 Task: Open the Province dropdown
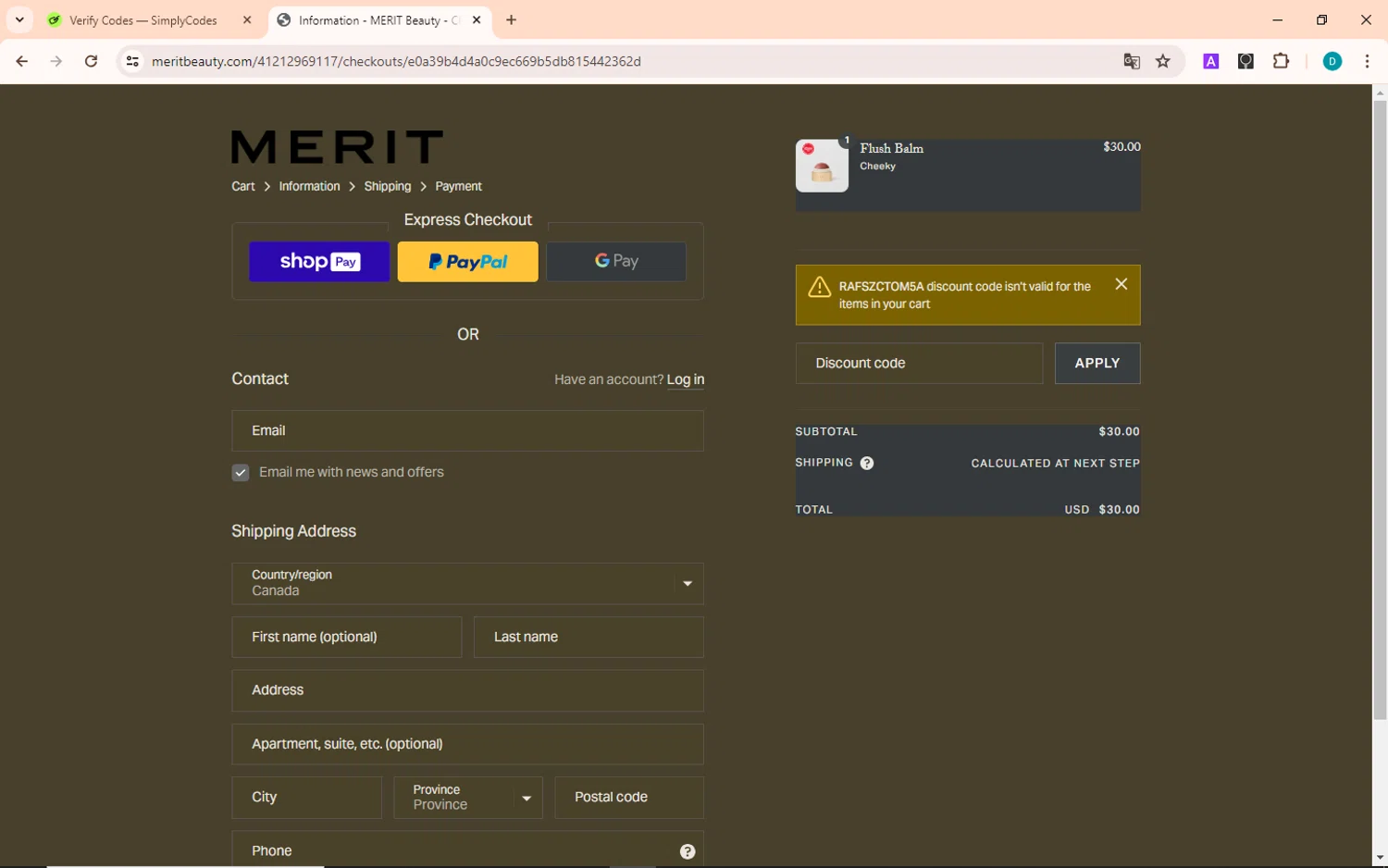pyautogui.click(x=468, y=798)
